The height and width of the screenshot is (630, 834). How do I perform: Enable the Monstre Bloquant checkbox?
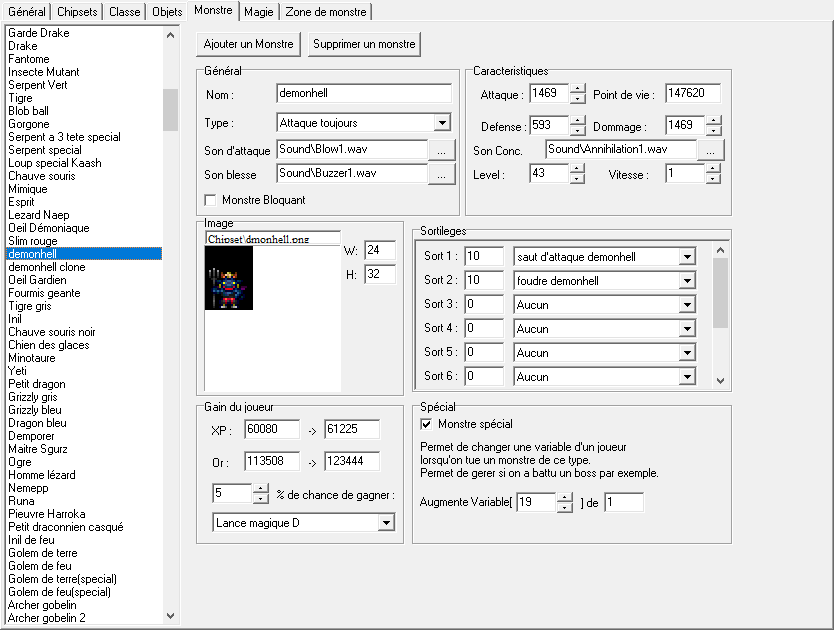[210, 200]
